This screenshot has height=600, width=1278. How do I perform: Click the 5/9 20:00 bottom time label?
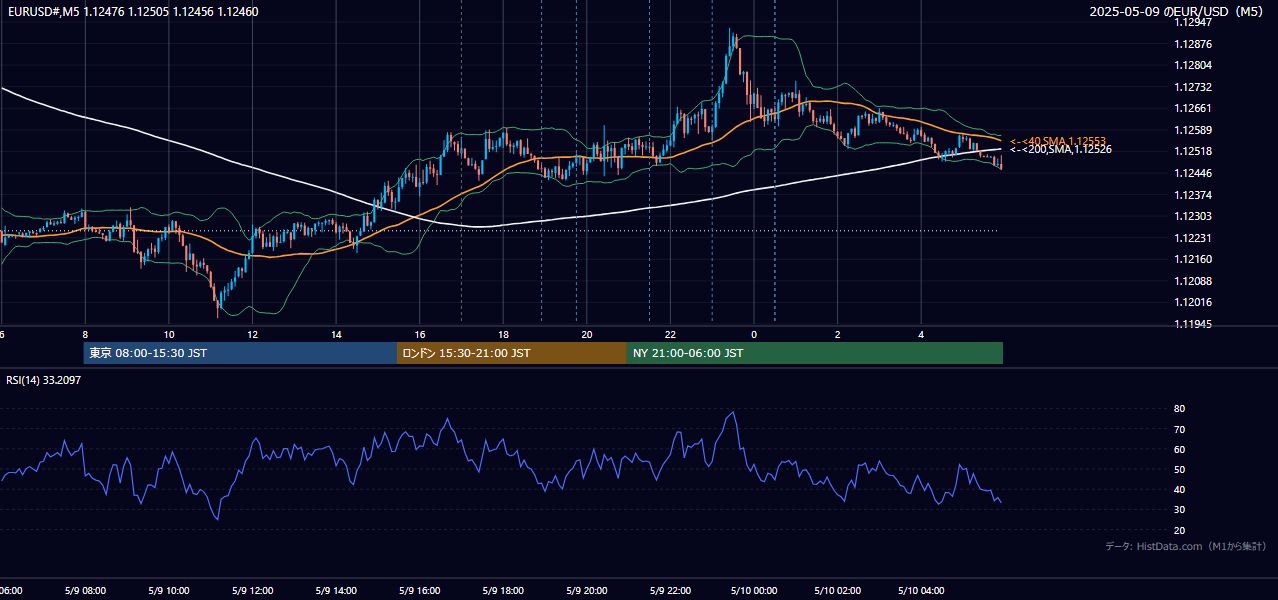(x=587, y=590)
